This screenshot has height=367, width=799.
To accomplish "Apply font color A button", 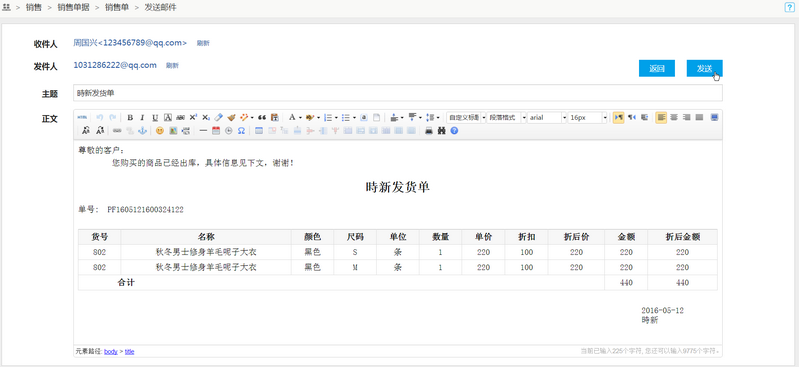I will tap(292, 117).
